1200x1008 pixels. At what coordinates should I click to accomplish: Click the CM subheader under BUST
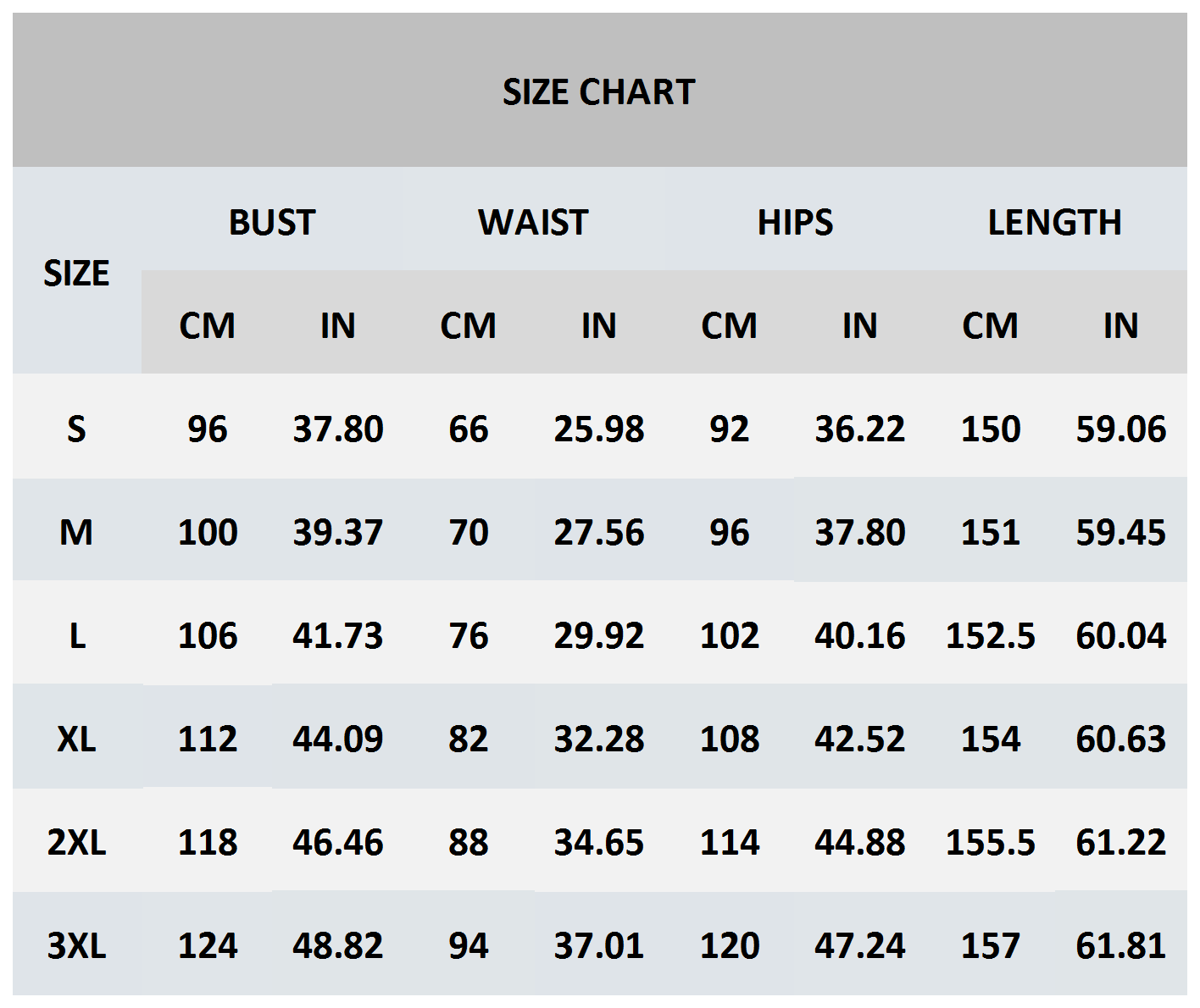[207, 325]
